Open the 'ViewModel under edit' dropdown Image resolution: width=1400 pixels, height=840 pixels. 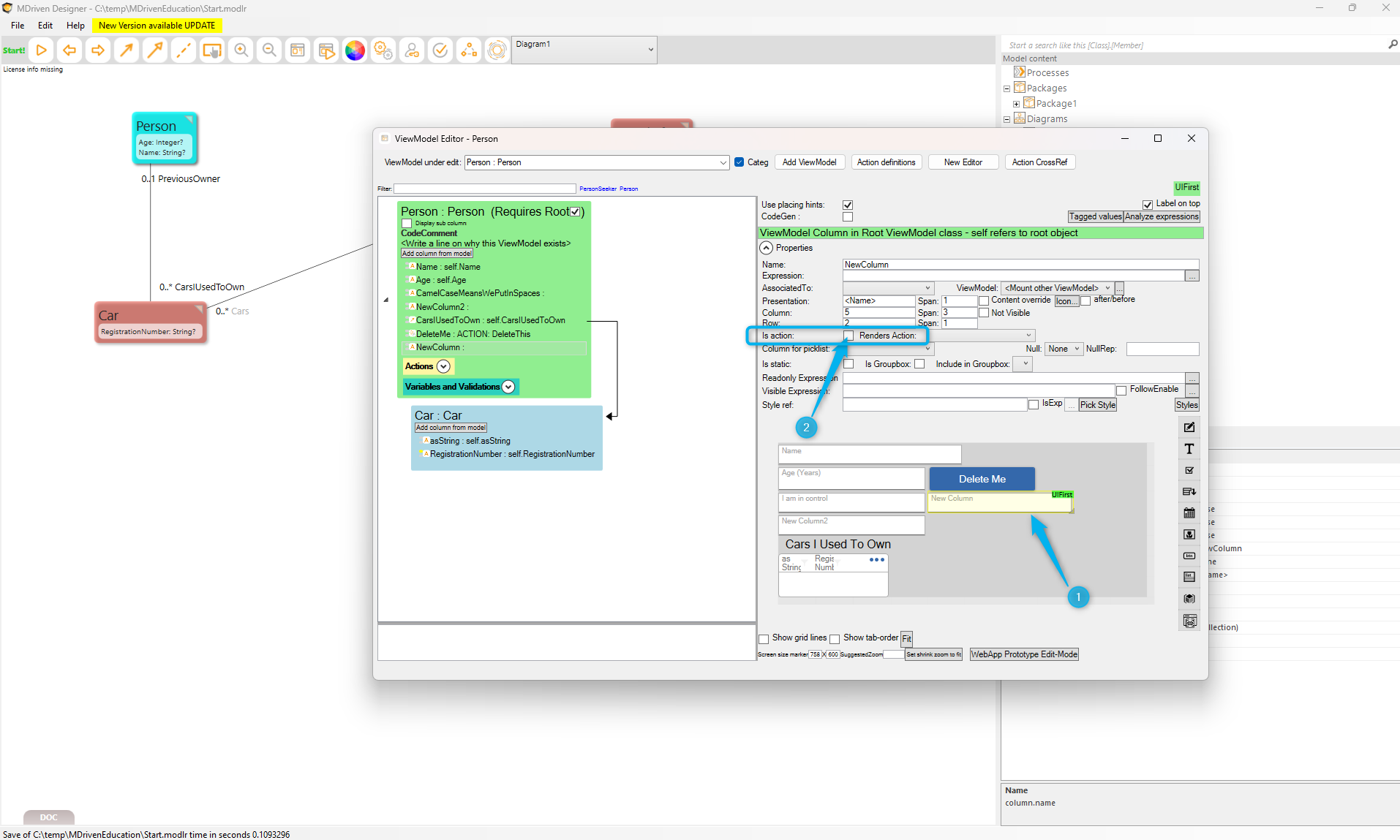coord(722,162)
